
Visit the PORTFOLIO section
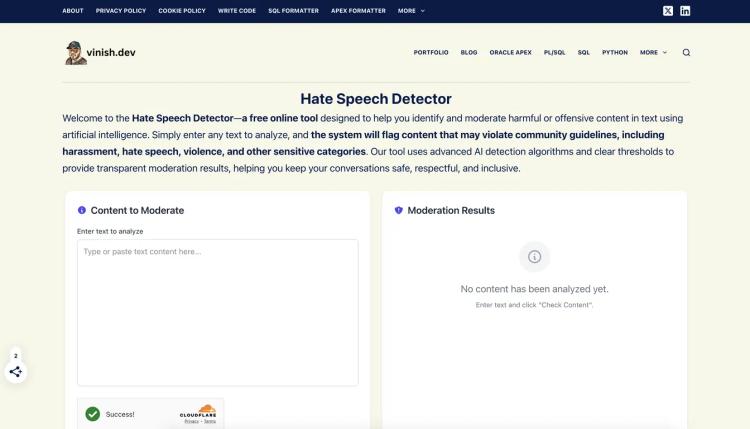431,53
